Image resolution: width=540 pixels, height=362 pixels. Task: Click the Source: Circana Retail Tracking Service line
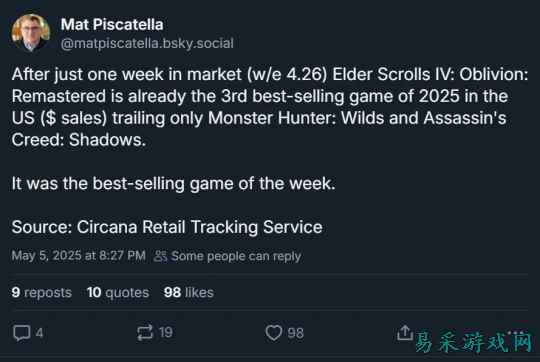tap(167, 227)
